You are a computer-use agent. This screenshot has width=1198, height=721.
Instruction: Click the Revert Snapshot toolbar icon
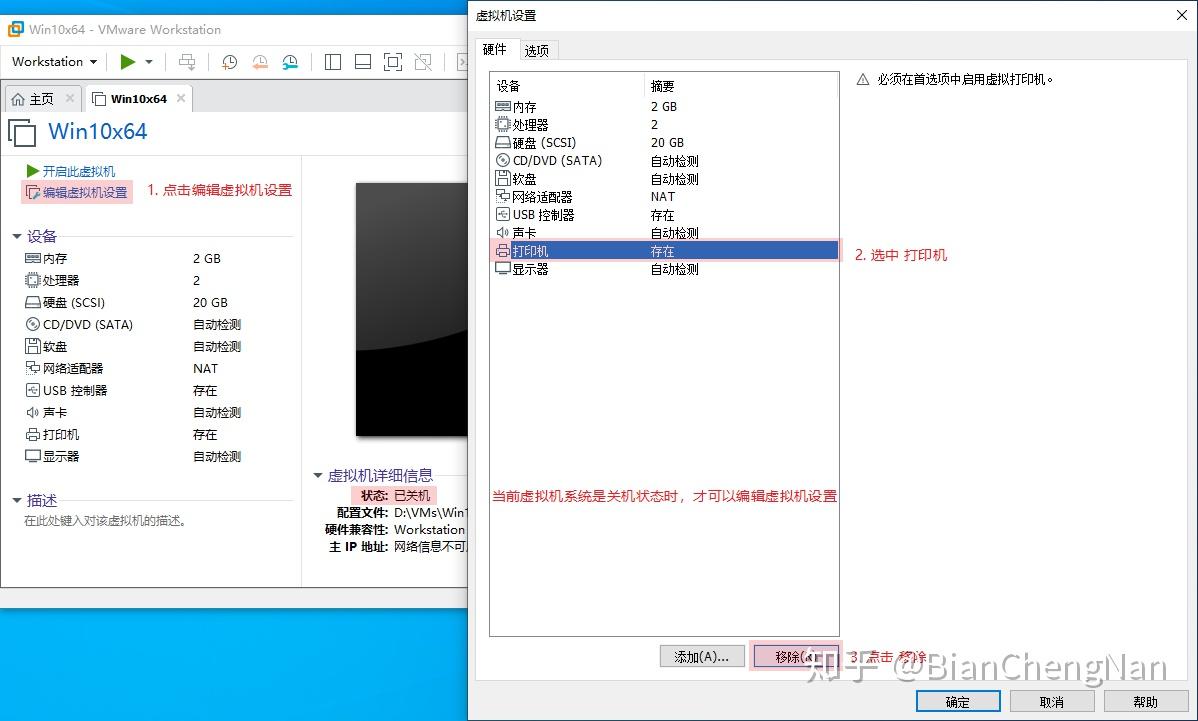[x=260, y=62]
